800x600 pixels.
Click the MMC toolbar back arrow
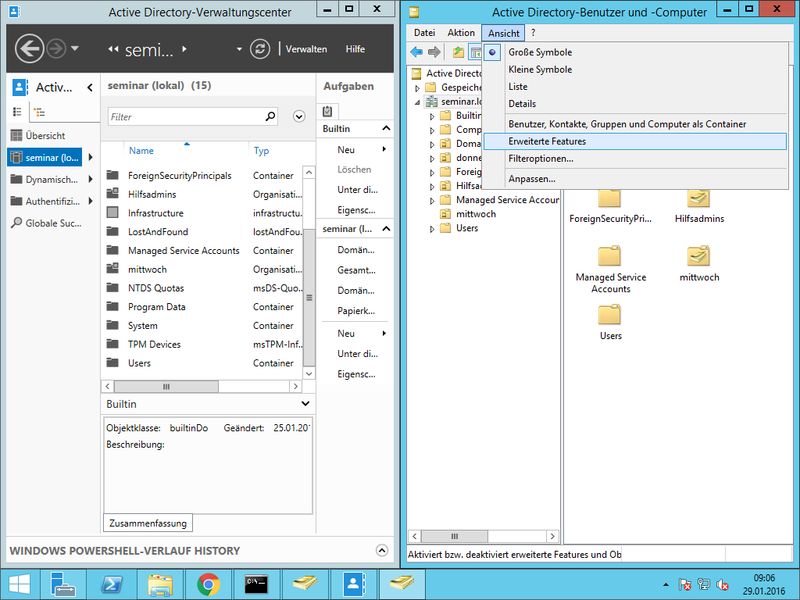[417, 52]
